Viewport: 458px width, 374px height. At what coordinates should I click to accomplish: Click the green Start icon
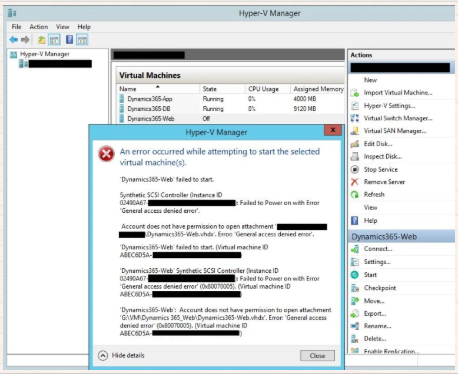click(x=355, y=275)
